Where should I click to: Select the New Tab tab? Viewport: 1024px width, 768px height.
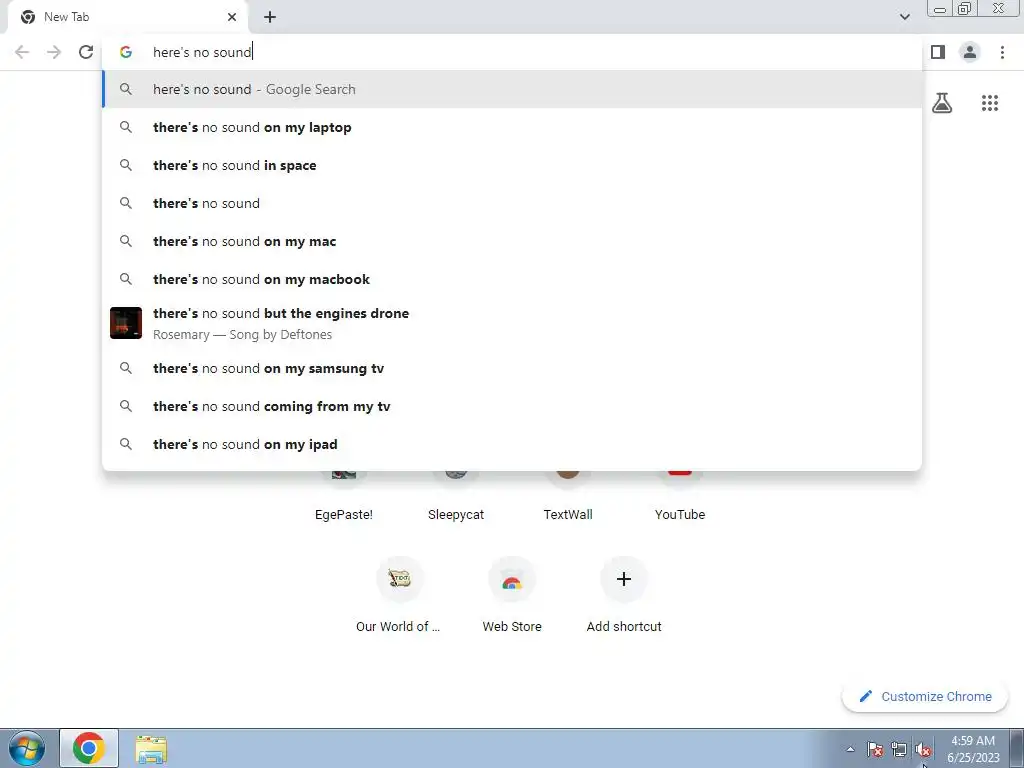click(127, 17)
